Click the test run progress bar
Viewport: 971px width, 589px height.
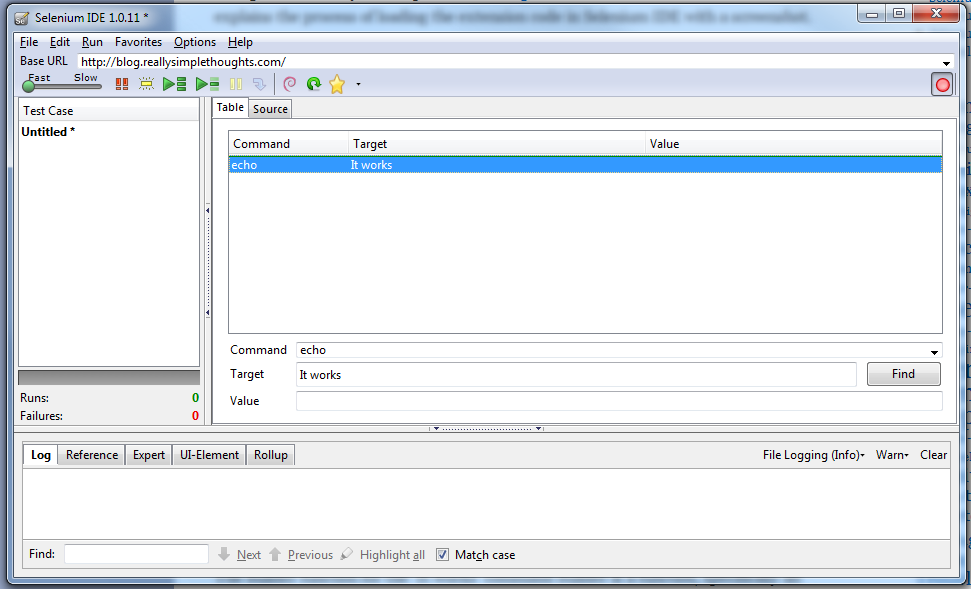(x=109, y=378)
